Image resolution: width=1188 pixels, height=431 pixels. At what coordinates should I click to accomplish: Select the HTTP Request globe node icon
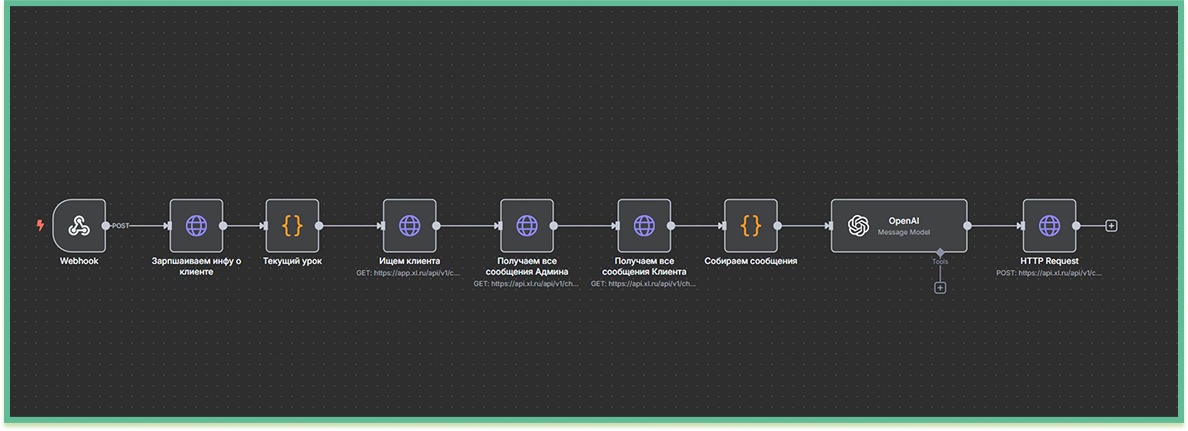pos(1049,226)
